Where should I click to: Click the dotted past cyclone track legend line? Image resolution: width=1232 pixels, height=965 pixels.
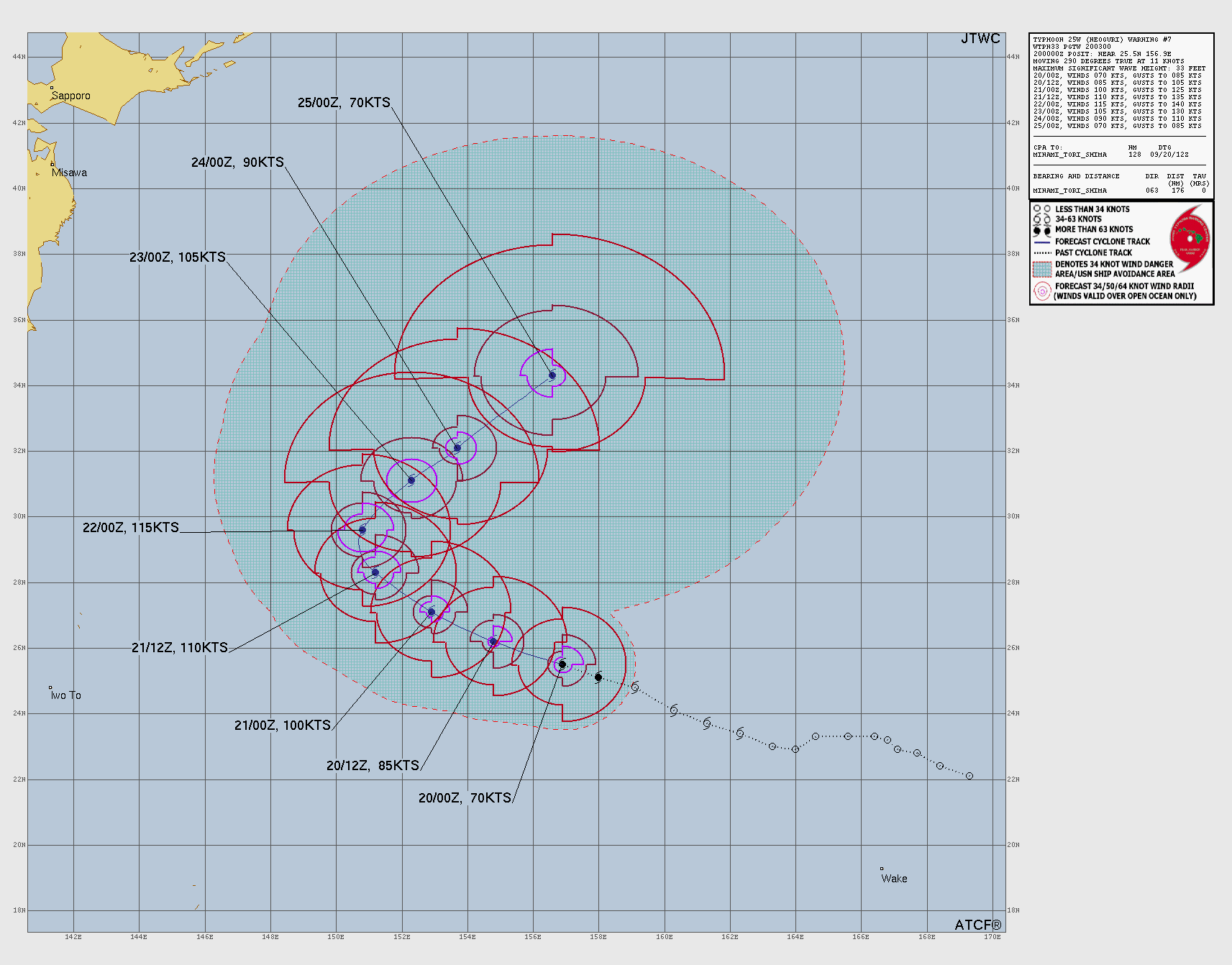pyautogui.click(x=1042, y=253)
